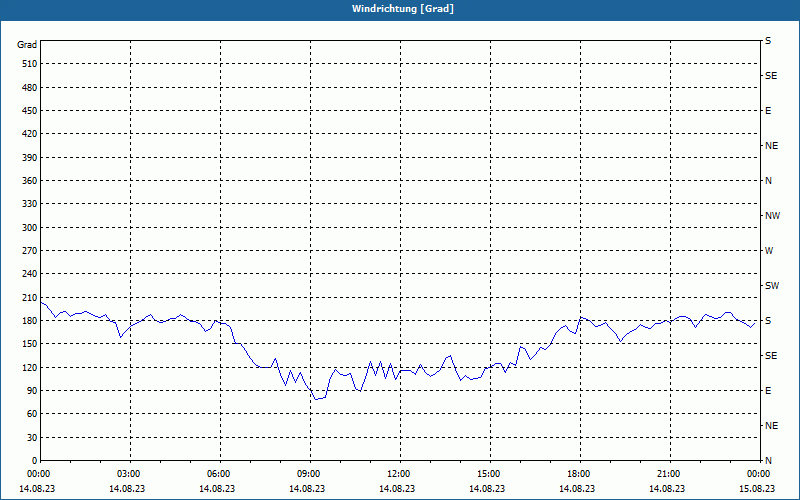Select the 0 y-axis value

(35, 461)
